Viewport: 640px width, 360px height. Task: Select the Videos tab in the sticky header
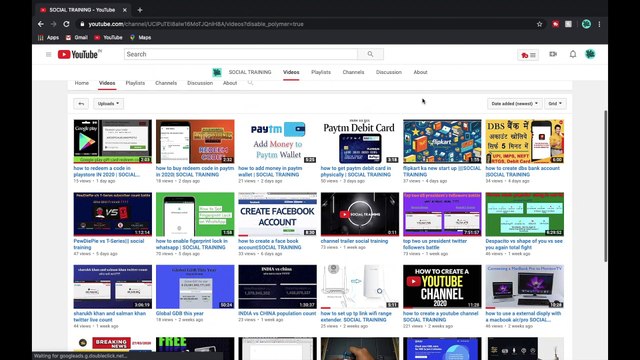[x=291, y=72]
